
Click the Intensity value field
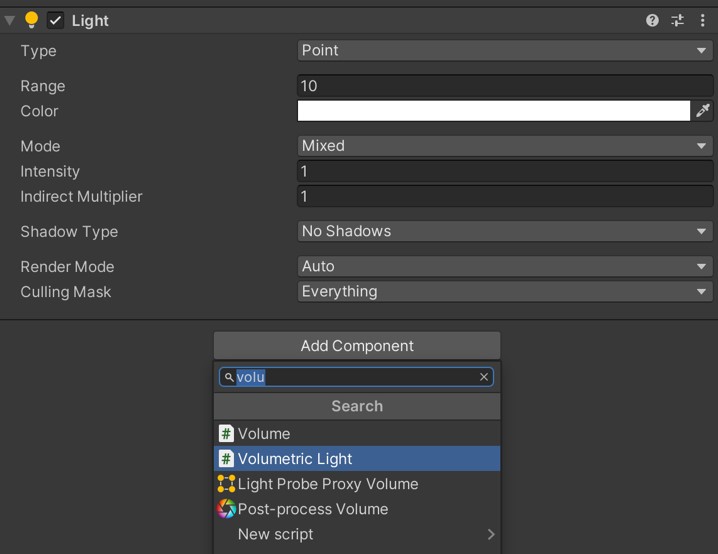pos(505,171)
